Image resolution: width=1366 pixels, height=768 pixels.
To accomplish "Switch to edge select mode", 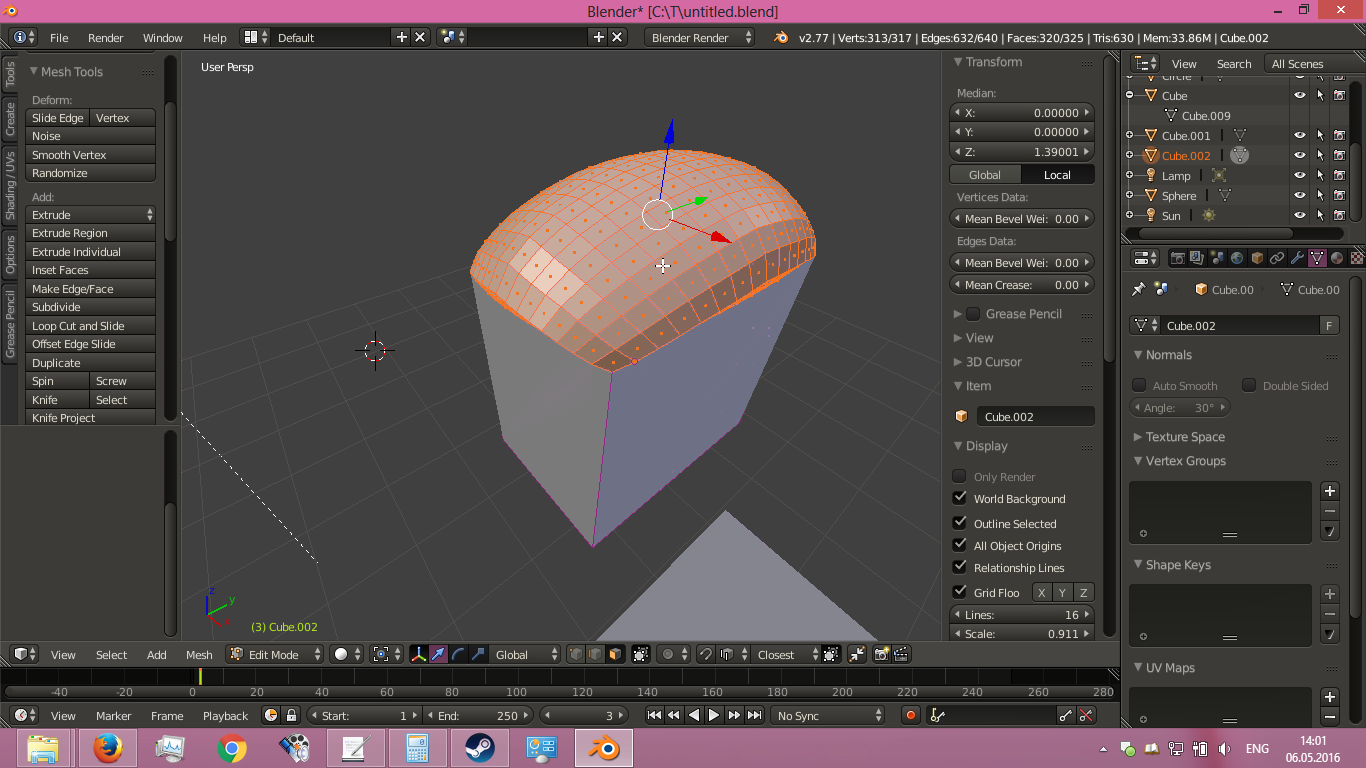I will [x=596, y=654].
